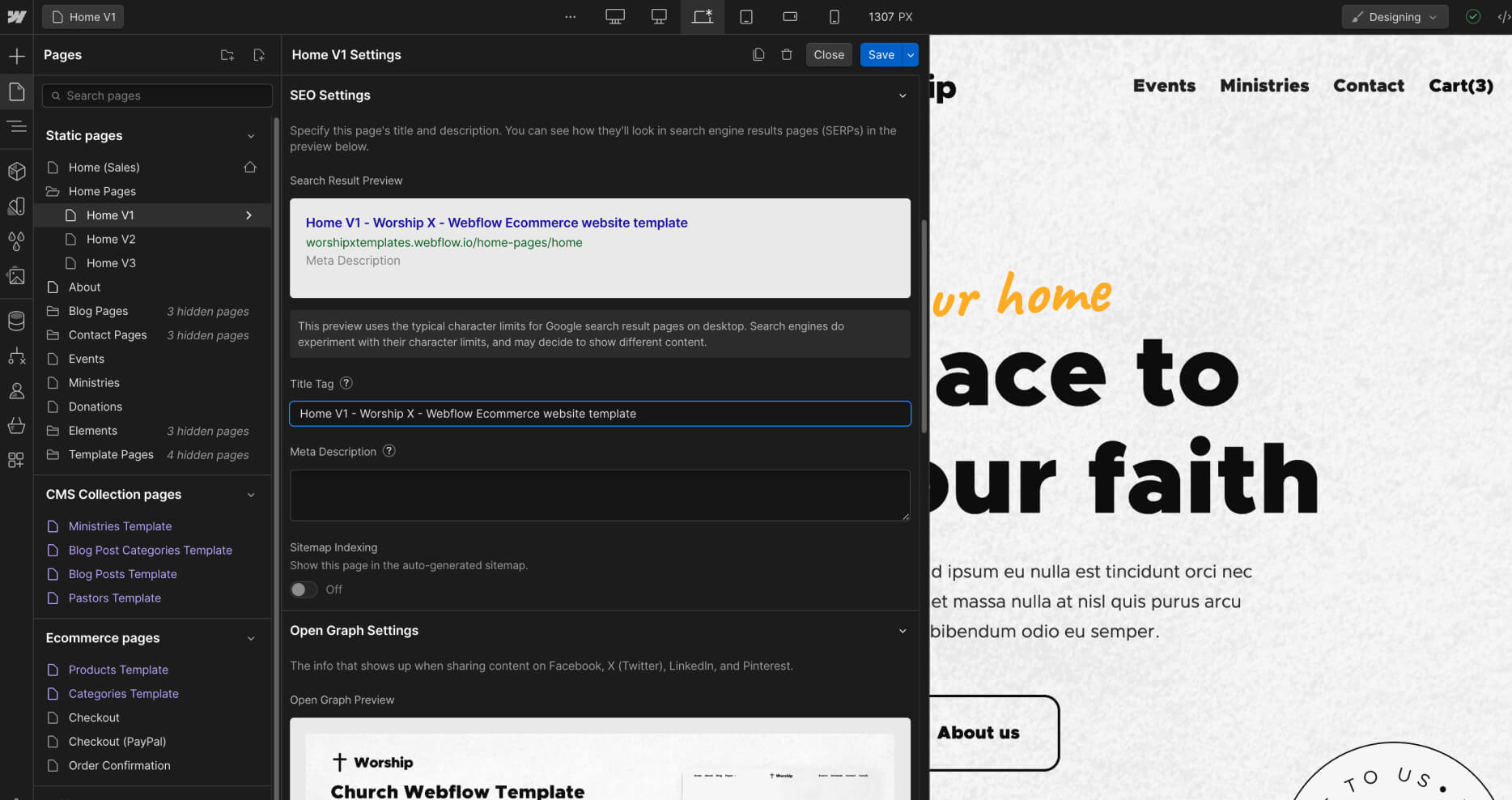Open the Apps panel

click(x=17, y=459)
